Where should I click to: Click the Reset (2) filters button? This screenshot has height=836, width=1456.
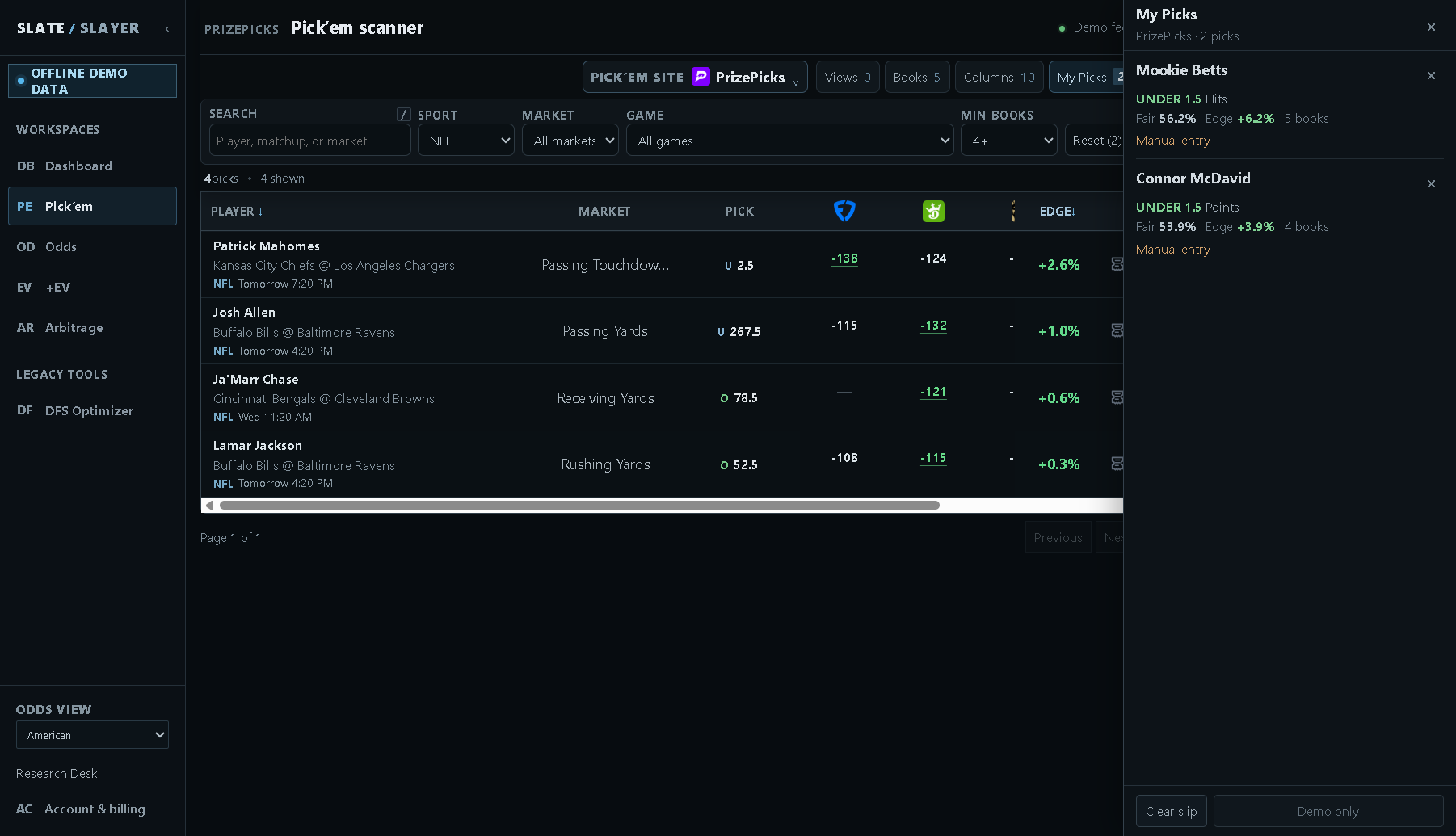click(x=1094, y=140)
